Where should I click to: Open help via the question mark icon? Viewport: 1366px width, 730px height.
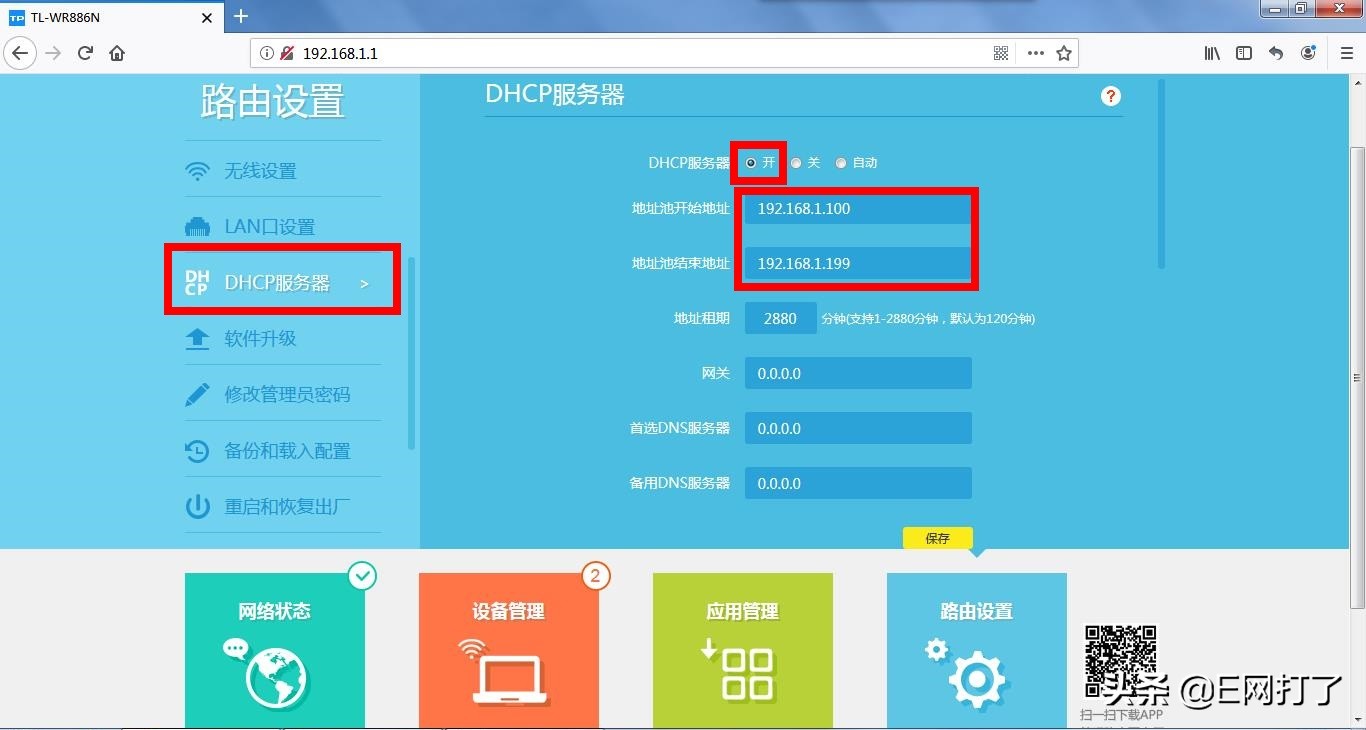(x=1110, y=96)
